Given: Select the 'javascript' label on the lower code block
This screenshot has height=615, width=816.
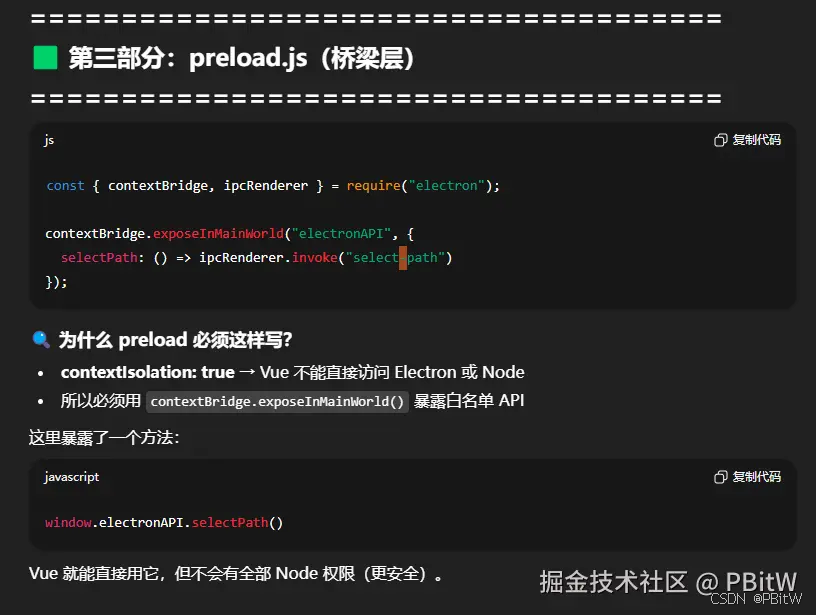Looking at the screenshot, I should (x=70, y=477).
